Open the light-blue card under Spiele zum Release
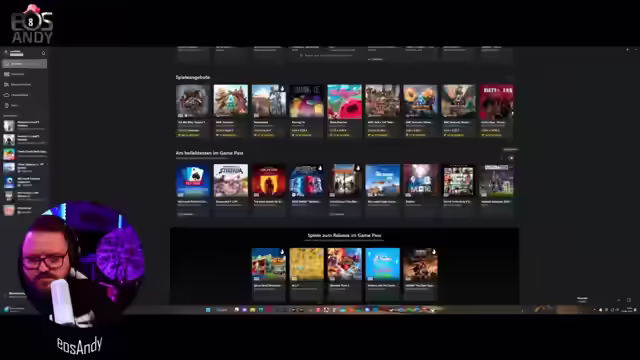This screenshot has height=360, width=640. click(x=382, y=274)
